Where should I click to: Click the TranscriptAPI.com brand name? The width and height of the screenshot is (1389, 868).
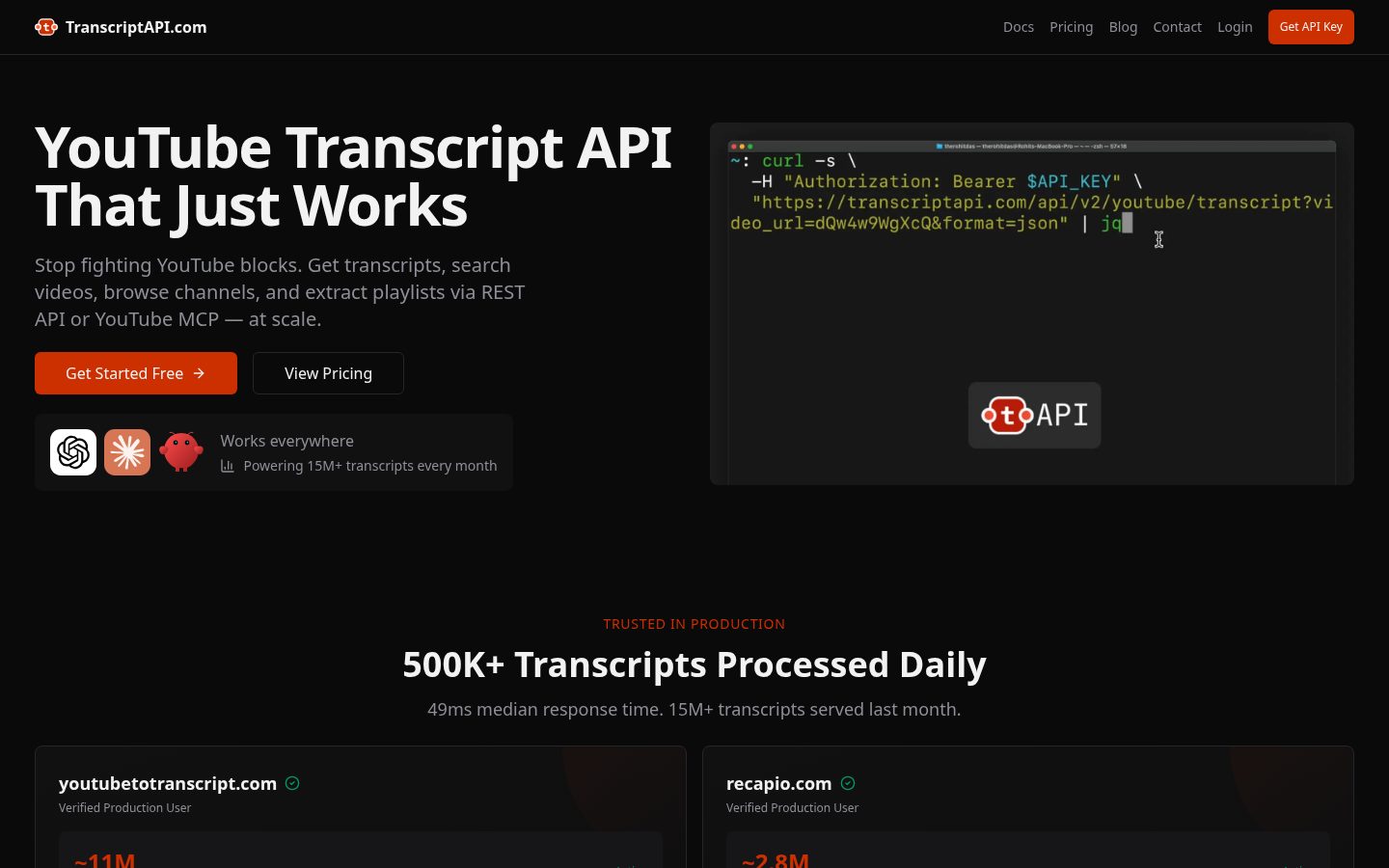[x=136, y=27]
